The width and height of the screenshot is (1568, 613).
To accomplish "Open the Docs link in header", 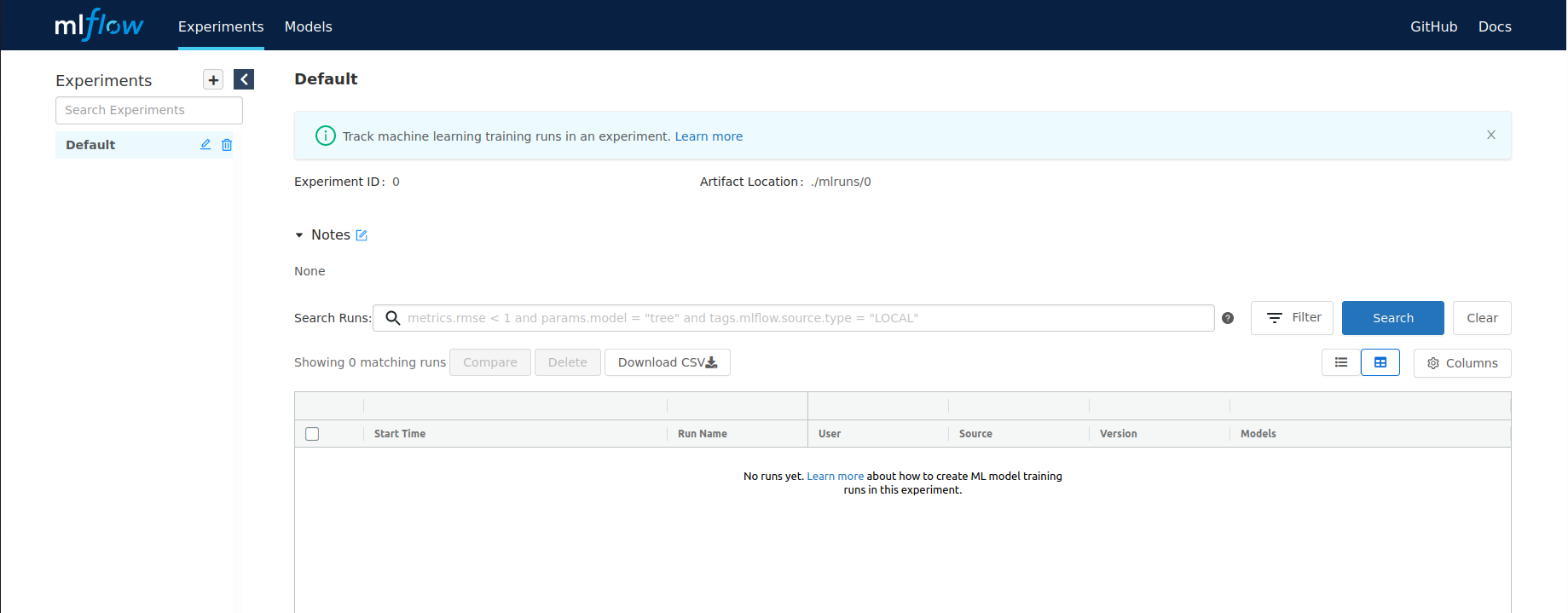I will (1495, 26).
